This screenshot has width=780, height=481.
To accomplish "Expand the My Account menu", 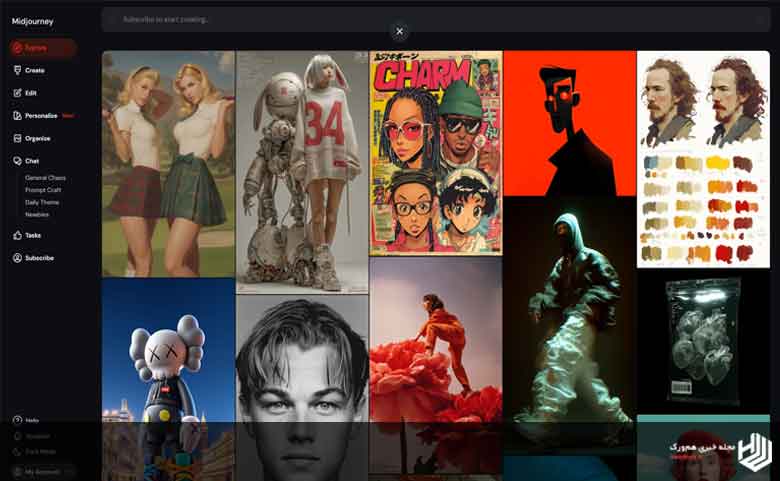I will (x=43, y=471).
